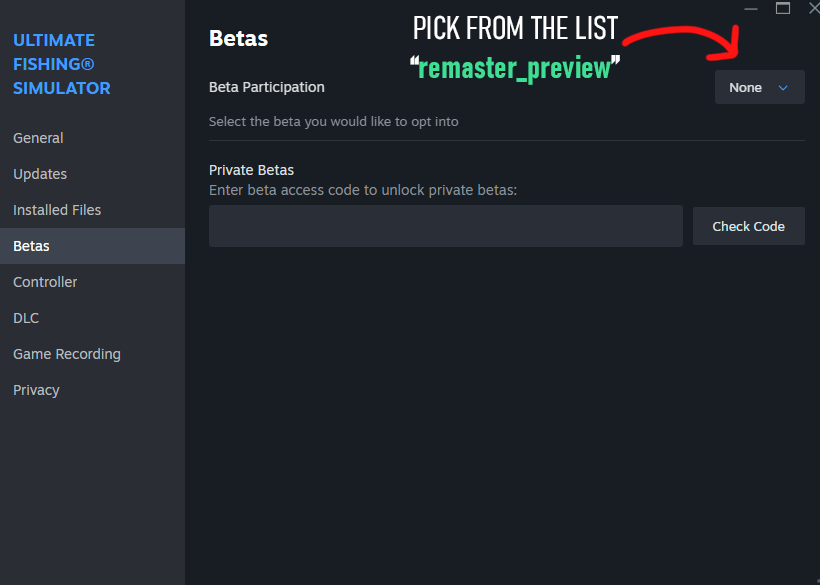Go to the Privacy section
This screenshot has width=820, height=585.
pos(36,390)
